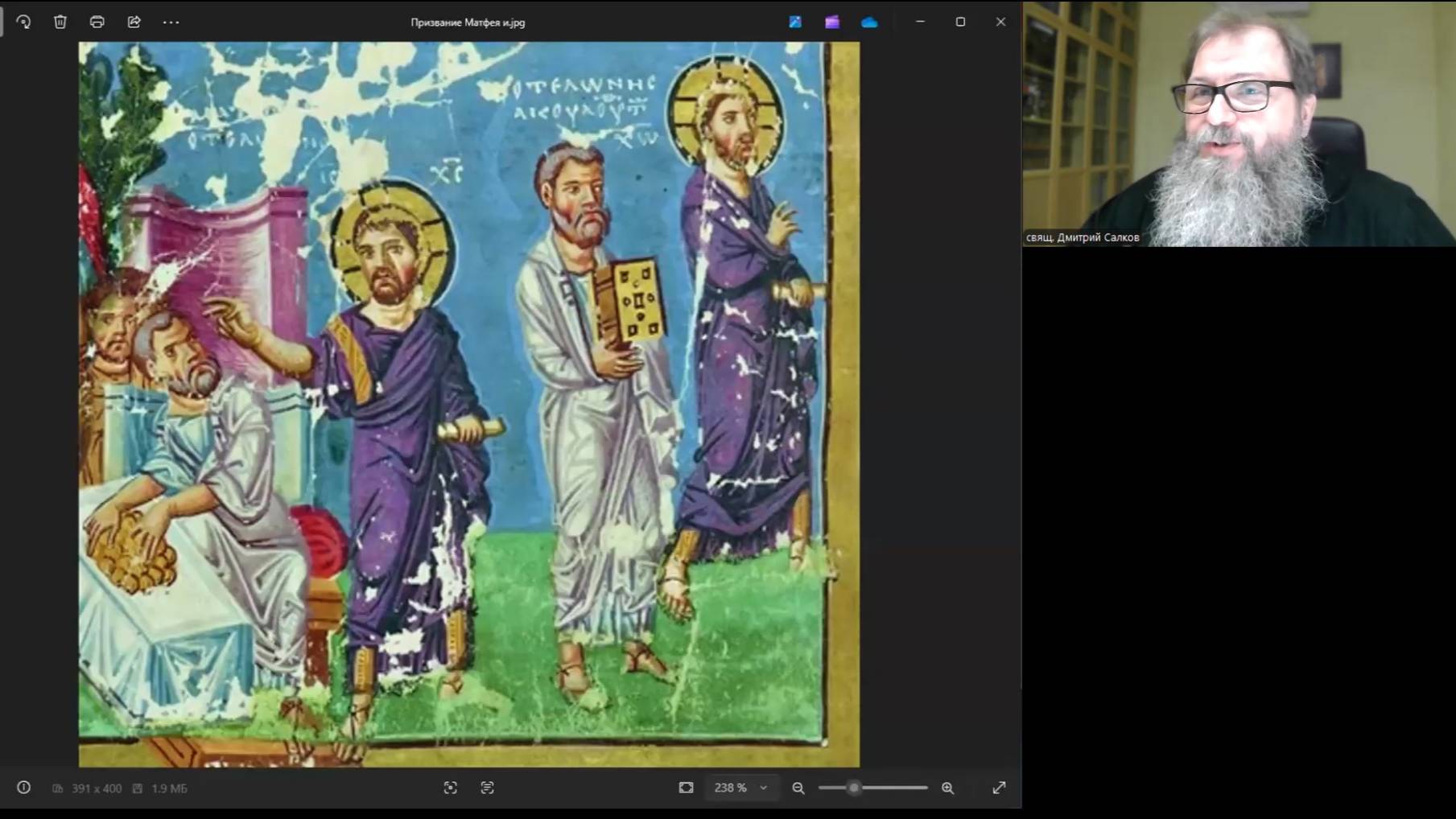Click the file title Призвание Матфея и.jpg
The height and width of the screenshot is (819, 1456).
[x=468, y=23]
